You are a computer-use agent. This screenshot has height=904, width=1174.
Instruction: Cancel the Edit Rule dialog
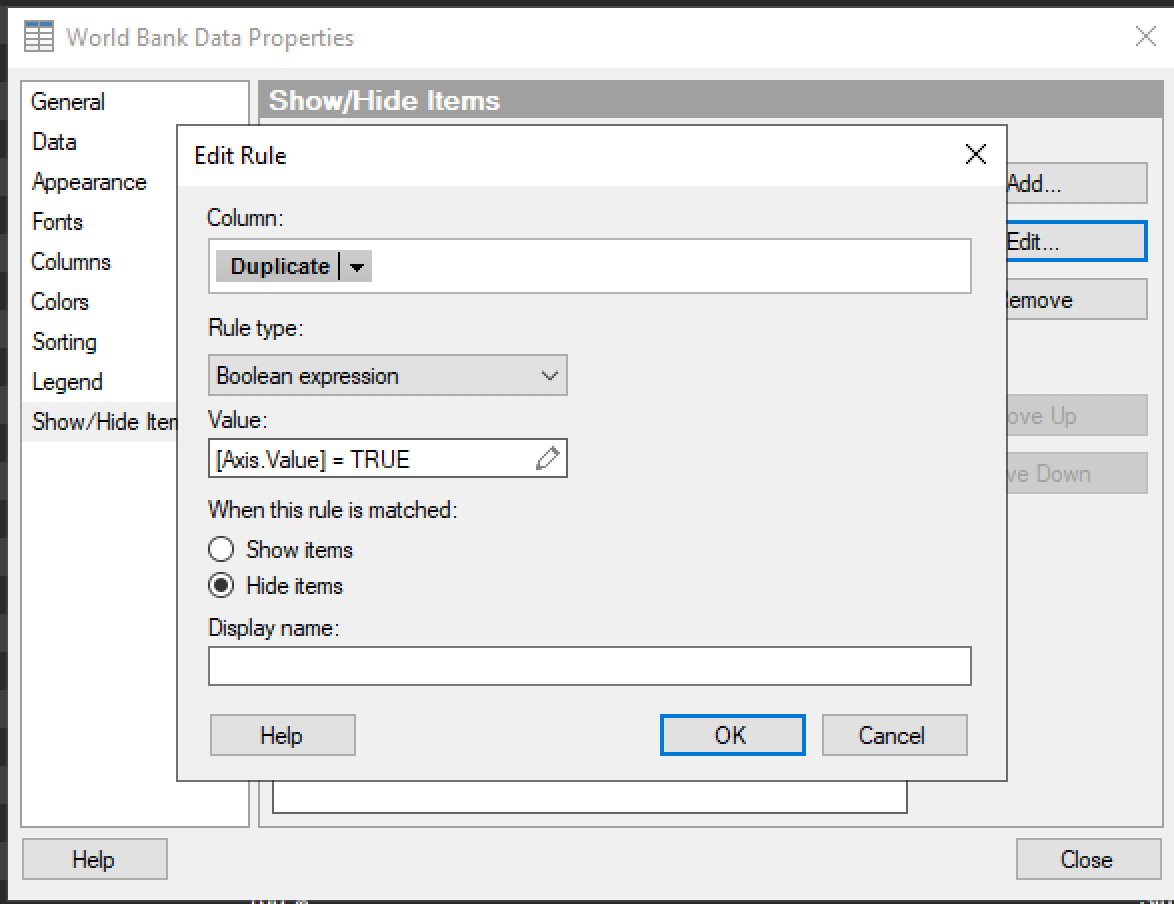click(893, 735)
